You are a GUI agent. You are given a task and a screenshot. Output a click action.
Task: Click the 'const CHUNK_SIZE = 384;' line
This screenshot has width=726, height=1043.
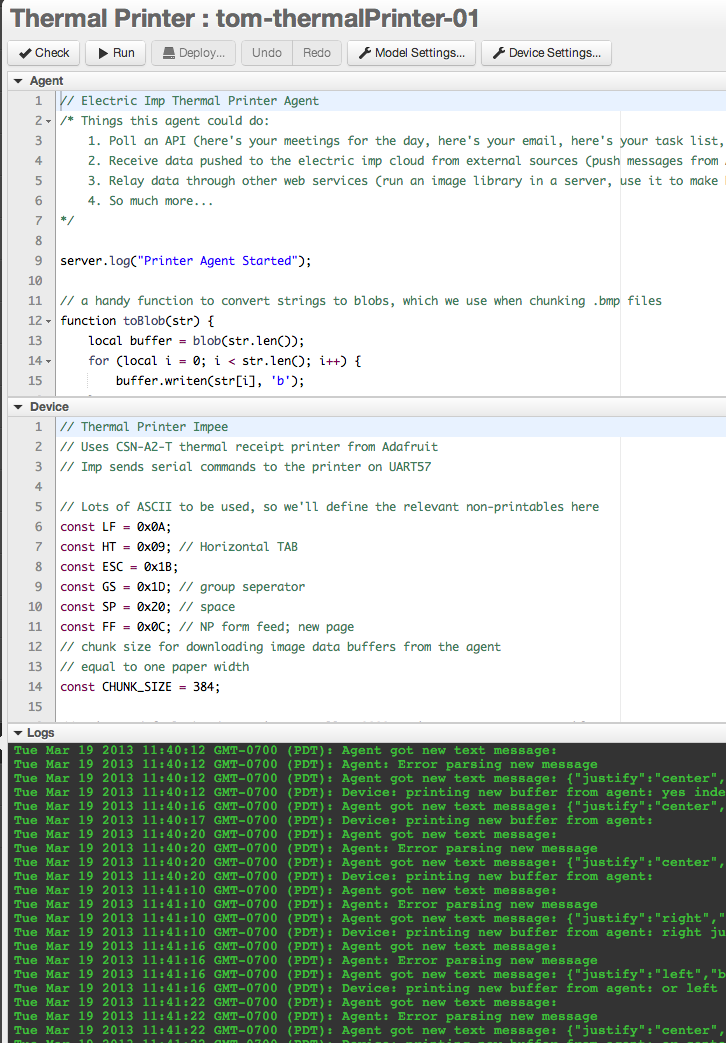tap(140, 686)
